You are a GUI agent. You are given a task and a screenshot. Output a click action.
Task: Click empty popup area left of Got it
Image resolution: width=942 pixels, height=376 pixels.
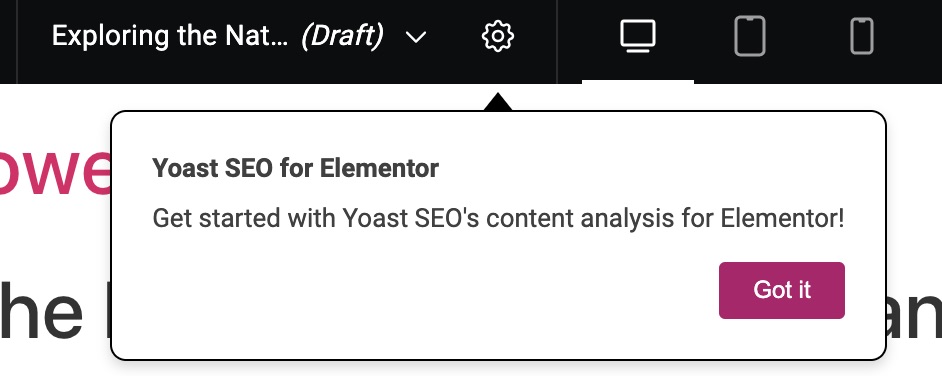click(x=421, y=290)
